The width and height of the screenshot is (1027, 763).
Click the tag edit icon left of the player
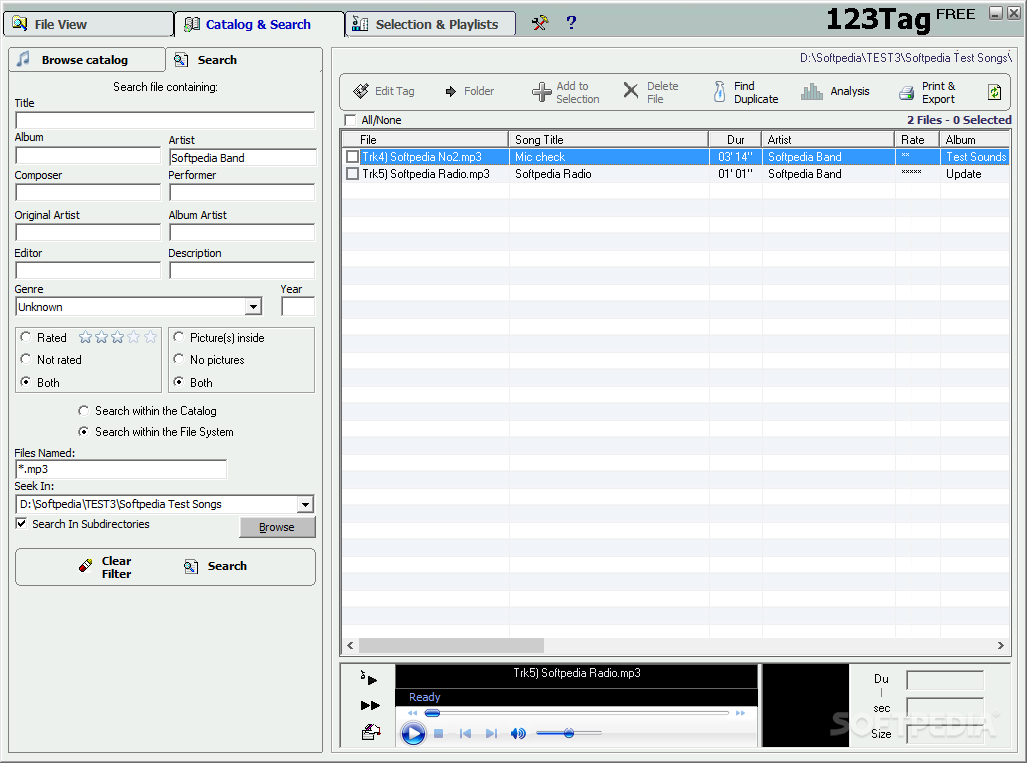click(x=371, y=732)
